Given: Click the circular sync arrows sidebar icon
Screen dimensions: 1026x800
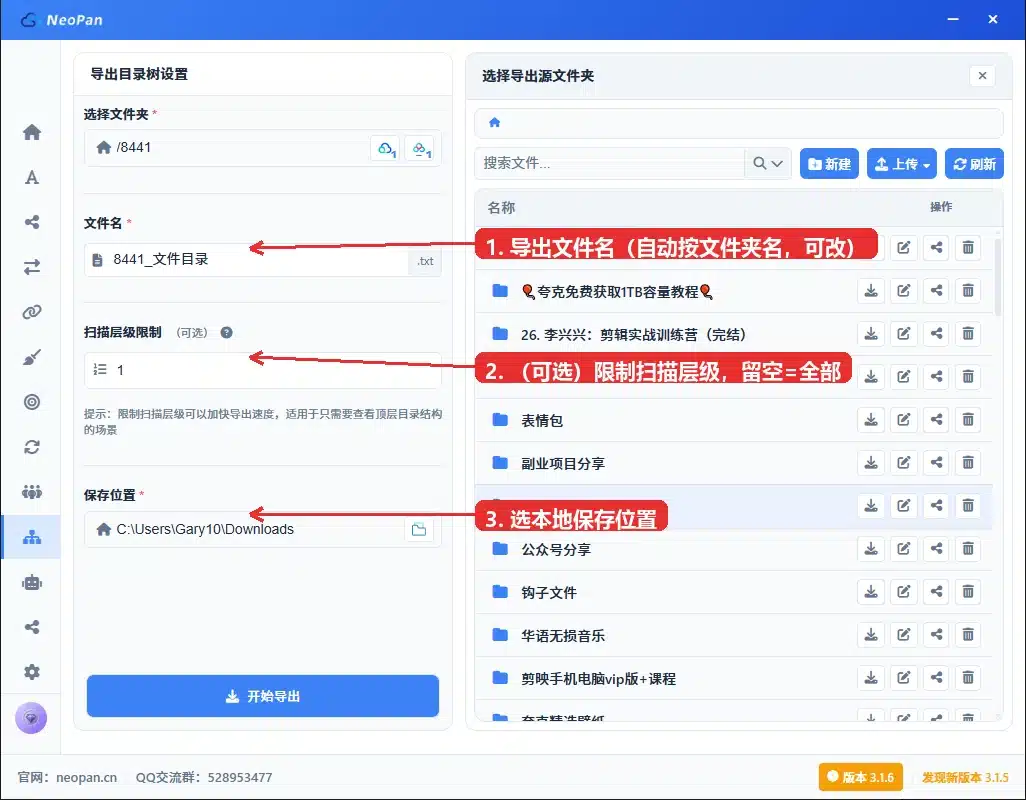Looking at the screenshot, I should tap(31, 447).
